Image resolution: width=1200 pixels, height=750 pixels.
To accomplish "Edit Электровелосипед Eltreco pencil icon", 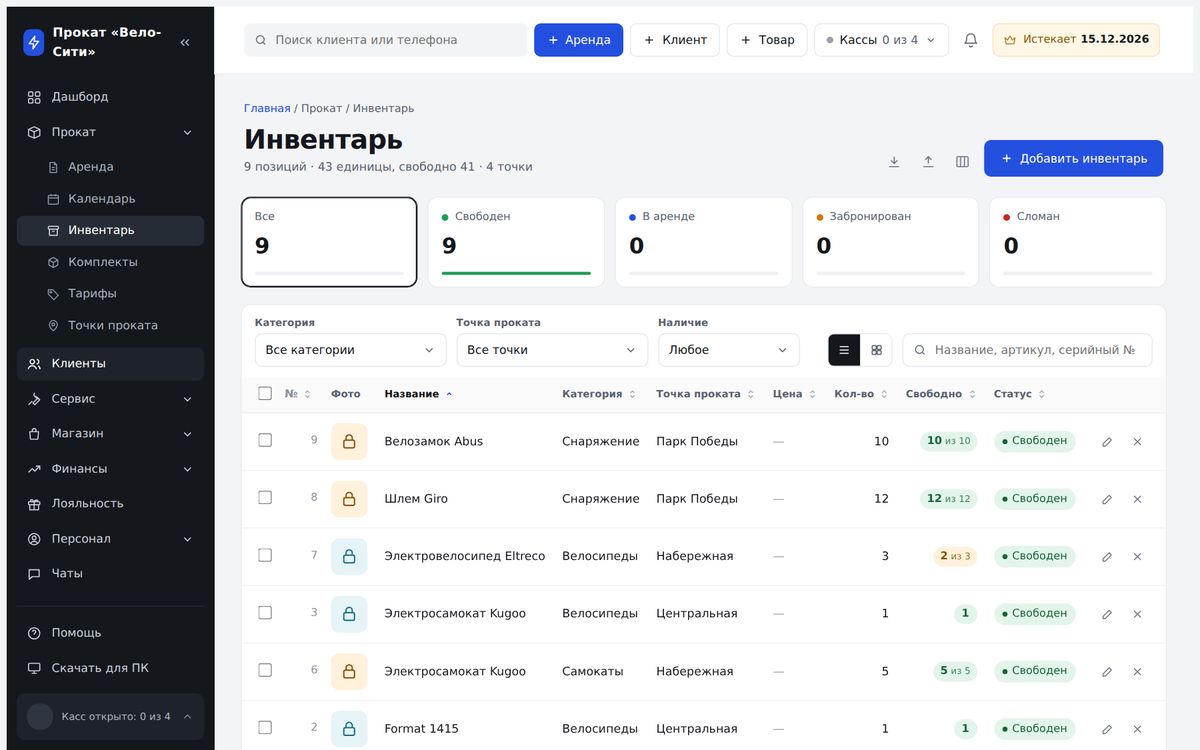I will [1107, 556].
